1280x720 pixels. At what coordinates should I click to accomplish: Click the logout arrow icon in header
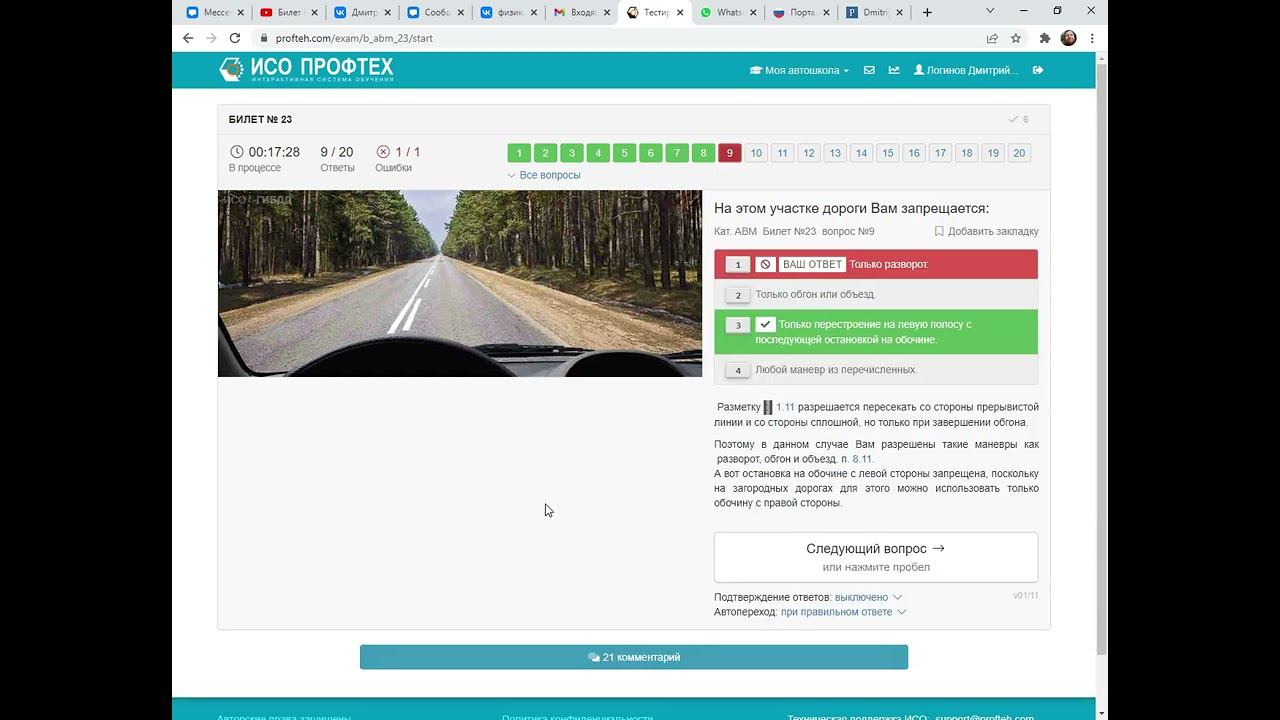(1038, 70)
